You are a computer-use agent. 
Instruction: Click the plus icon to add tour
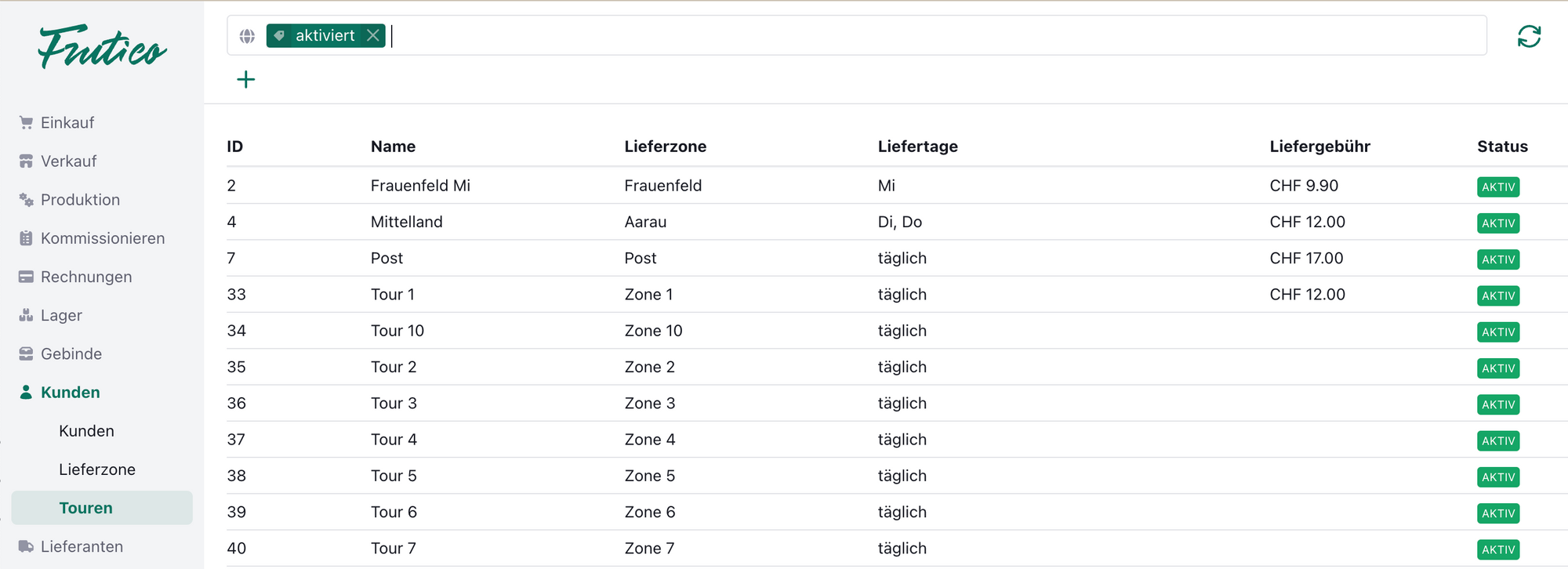point(246,79)
